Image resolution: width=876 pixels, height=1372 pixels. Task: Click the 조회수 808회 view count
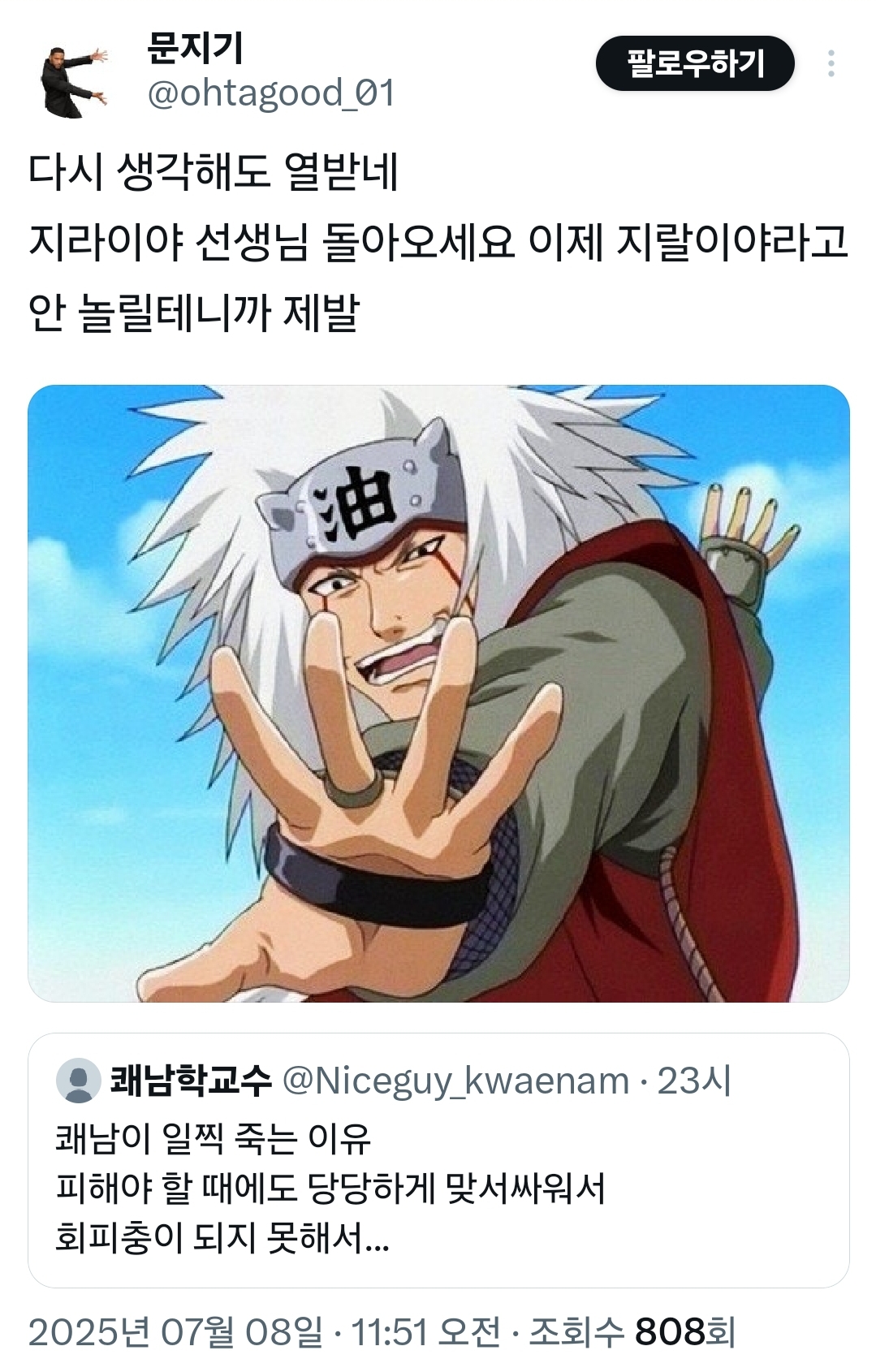[632, 1332]
